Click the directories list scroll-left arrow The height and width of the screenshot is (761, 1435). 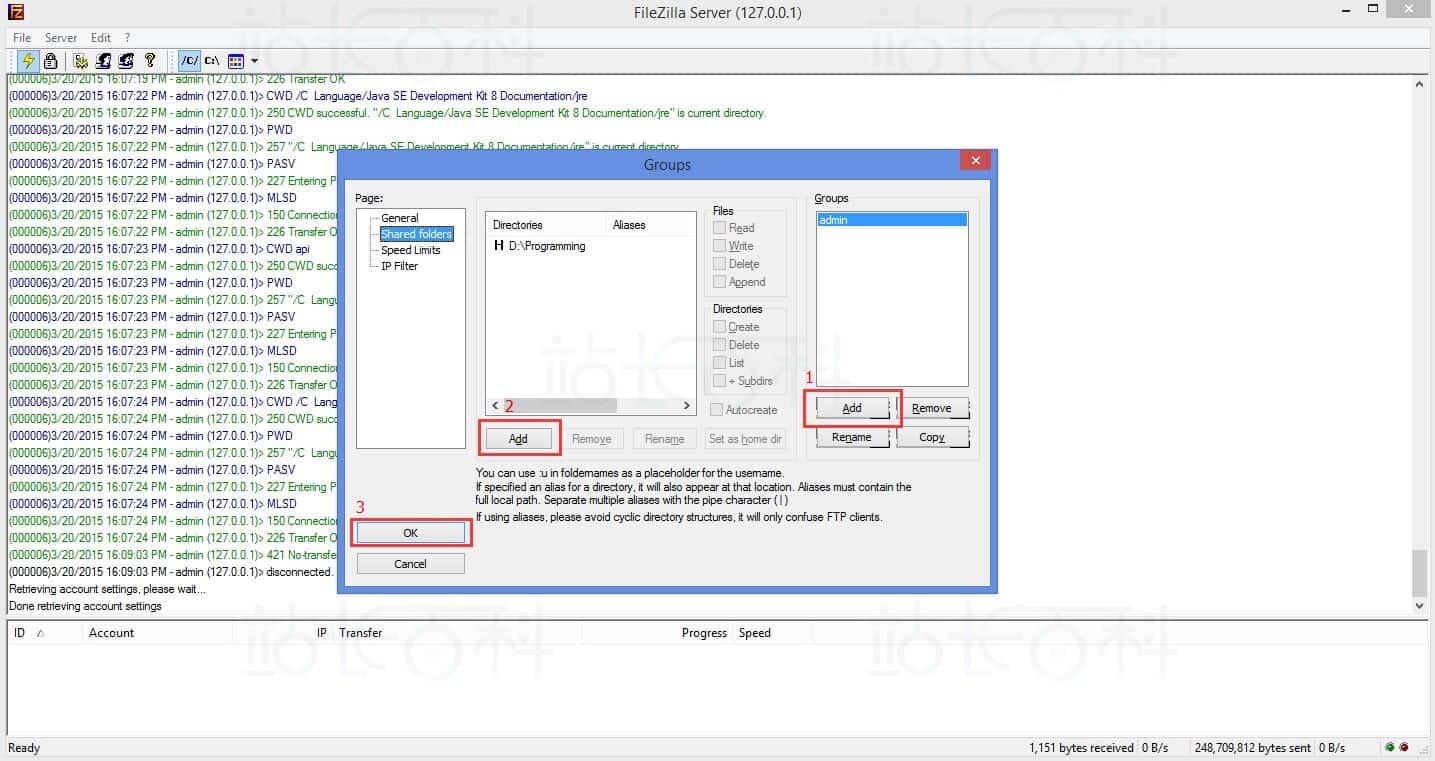point(495,406)
